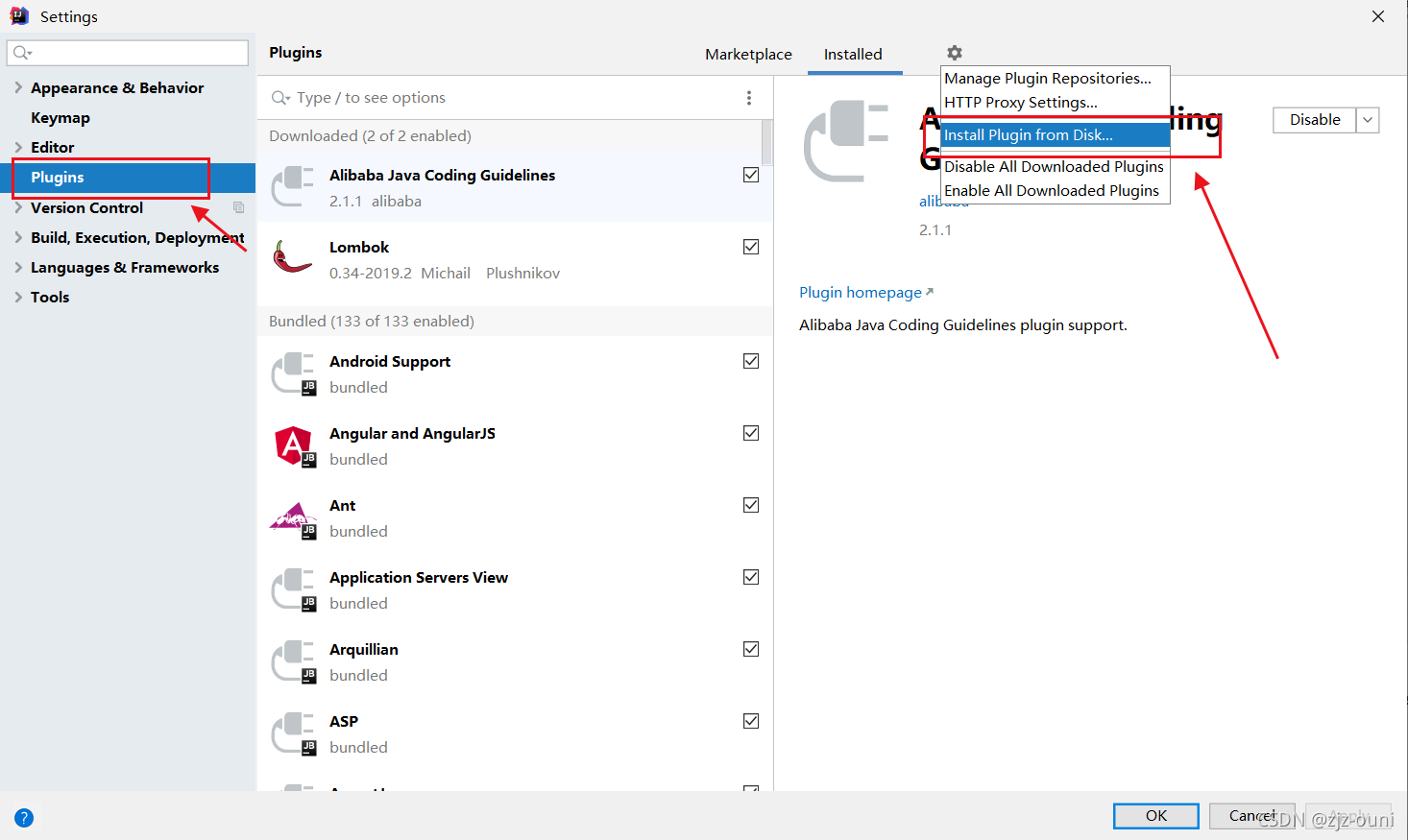Expand the Editor settings node
This screenshot has width=1408, height=840.
point(18,147)
